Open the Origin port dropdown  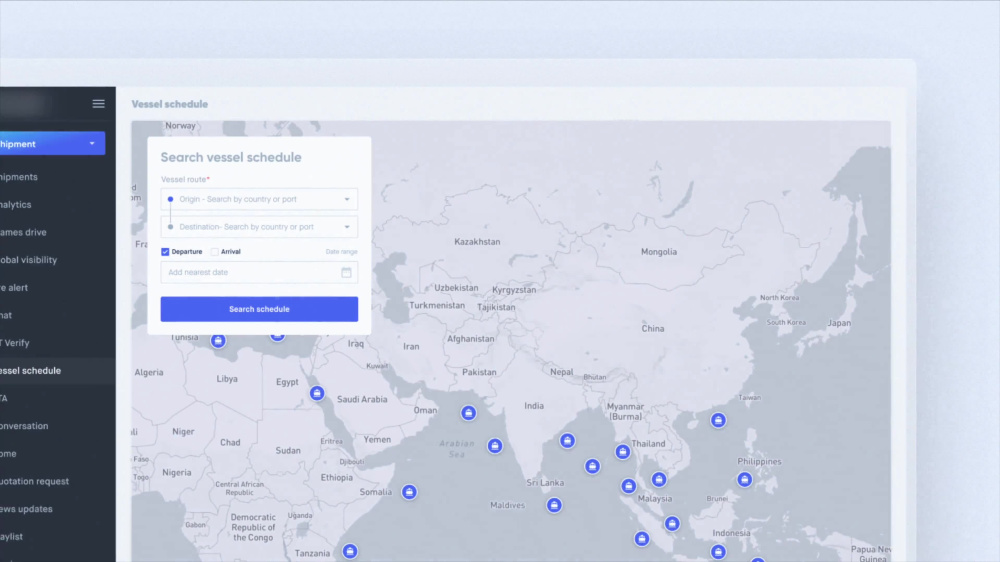tap(259, 199)
